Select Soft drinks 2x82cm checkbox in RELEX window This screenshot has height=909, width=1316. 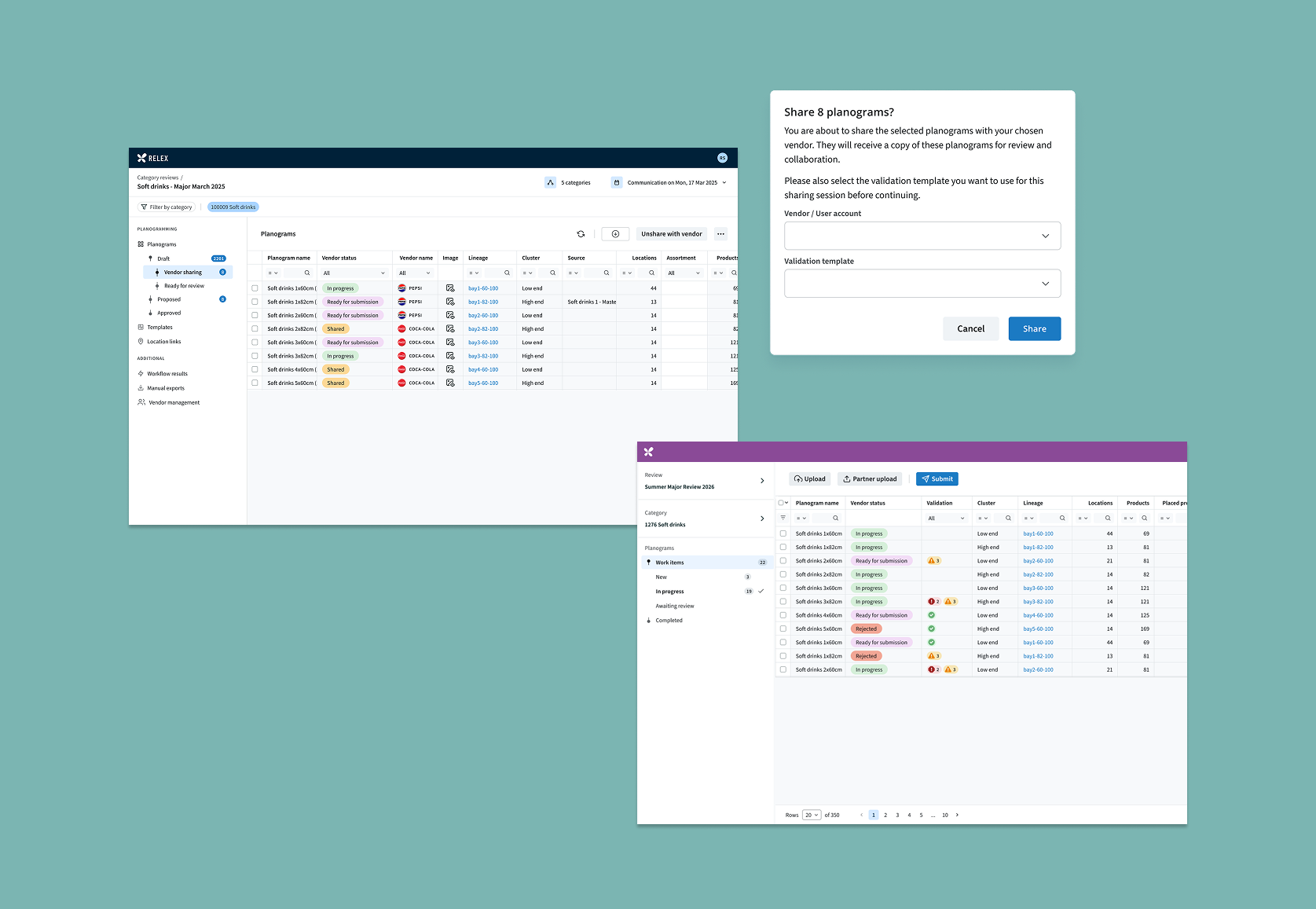pos(255,329)
